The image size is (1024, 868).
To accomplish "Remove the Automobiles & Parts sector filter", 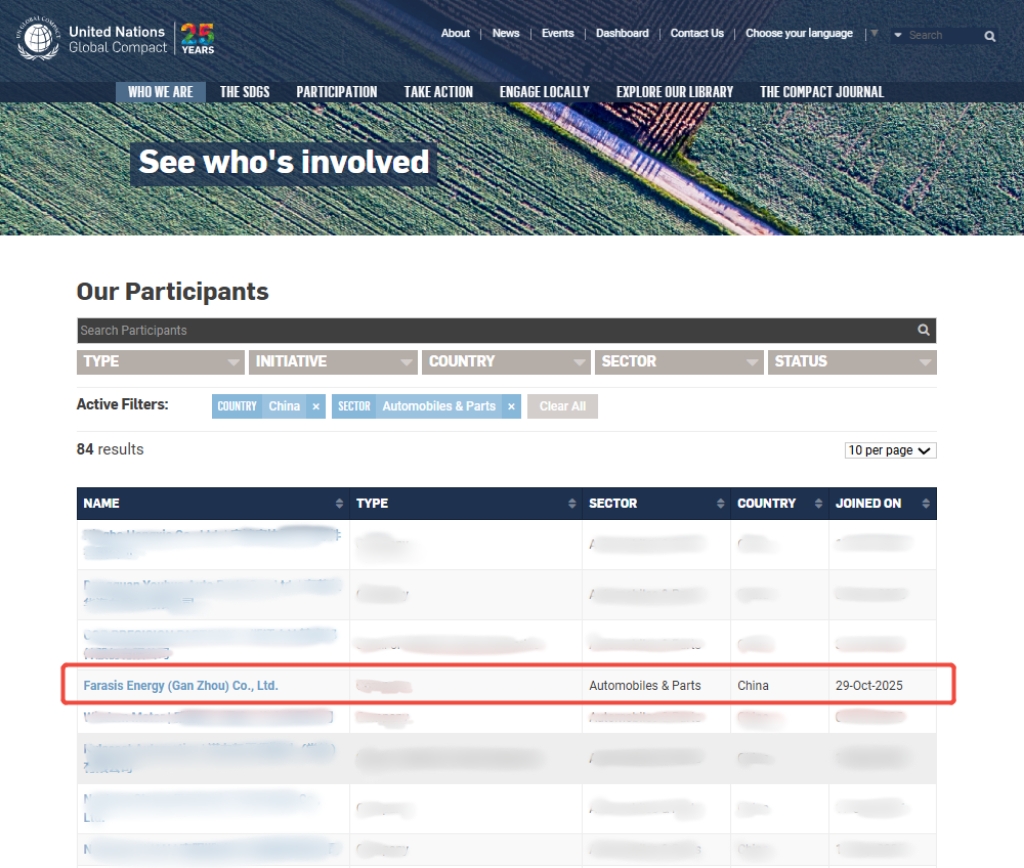I will pyautogui.click(x=511, y=406).
